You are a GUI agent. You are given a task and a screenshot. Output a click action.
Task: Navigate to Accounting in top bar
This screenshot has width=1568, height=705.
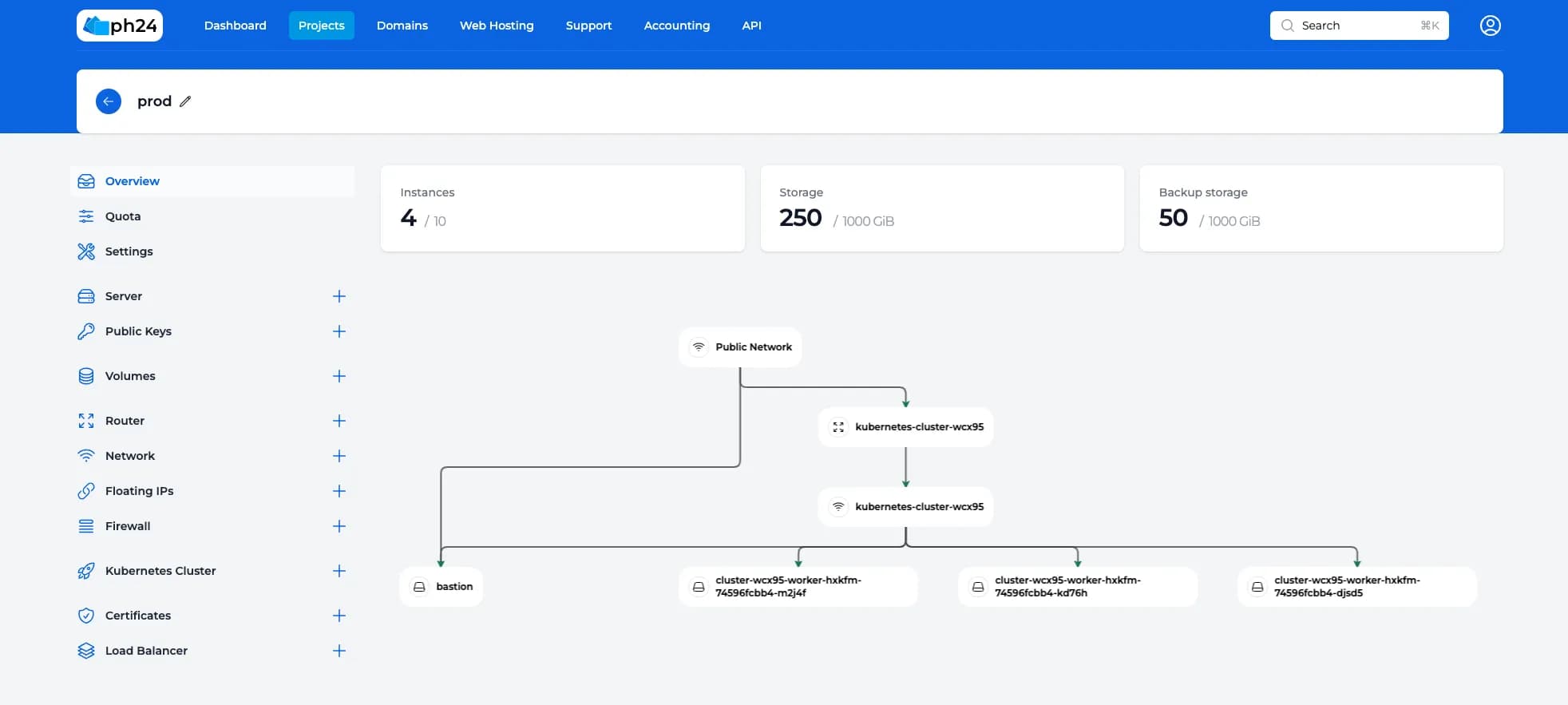click(676, 26)
